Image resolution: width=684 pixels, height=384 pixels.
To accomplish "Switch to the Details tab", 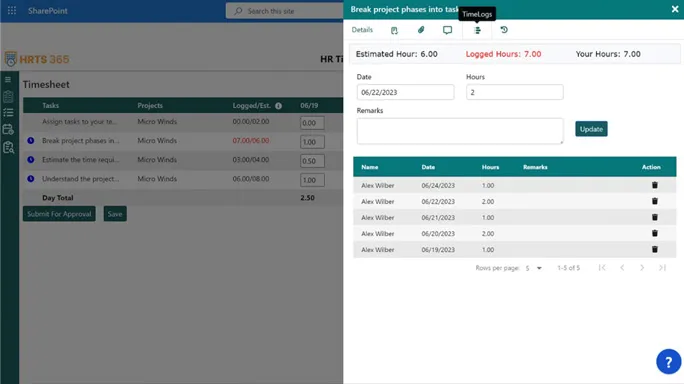I will click(362, 30).
